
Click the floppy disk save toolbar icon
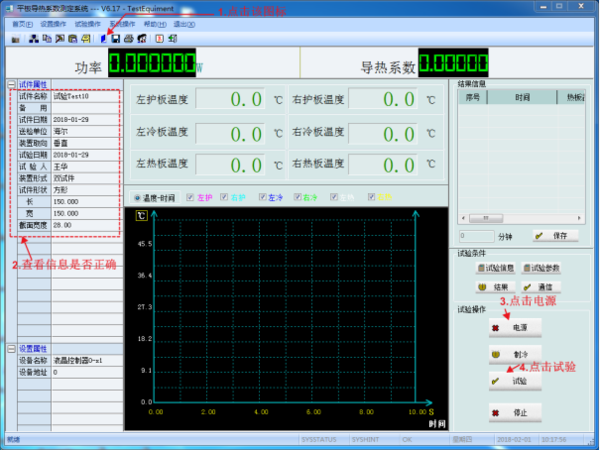(116, 39)
